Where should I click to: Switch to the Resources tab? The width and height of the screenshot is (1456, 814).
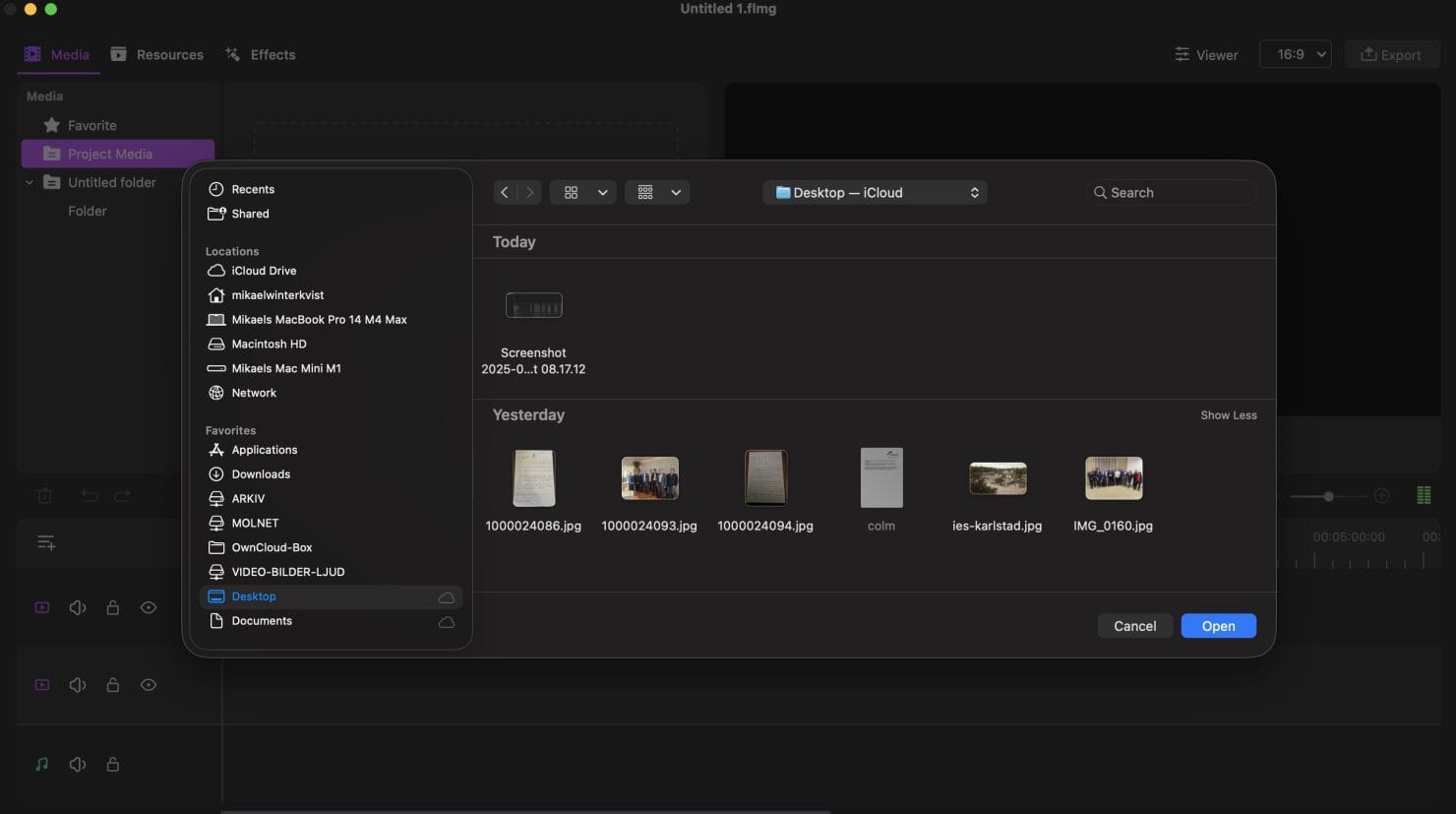pos(157,55)
